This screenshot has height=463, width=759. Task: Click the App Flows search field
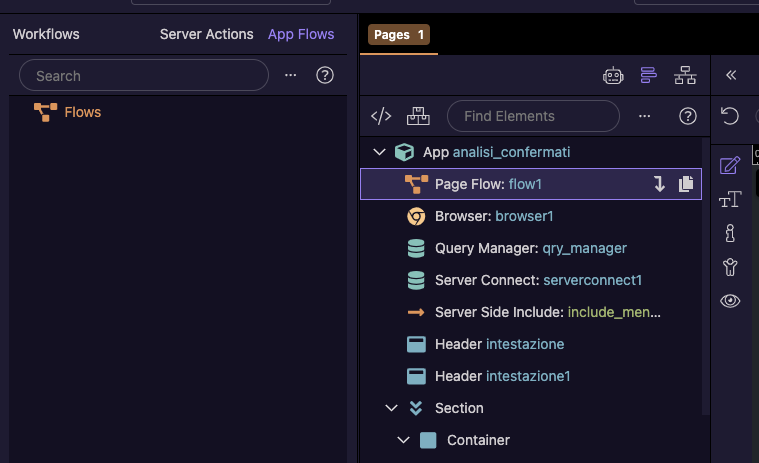[144, 75]
